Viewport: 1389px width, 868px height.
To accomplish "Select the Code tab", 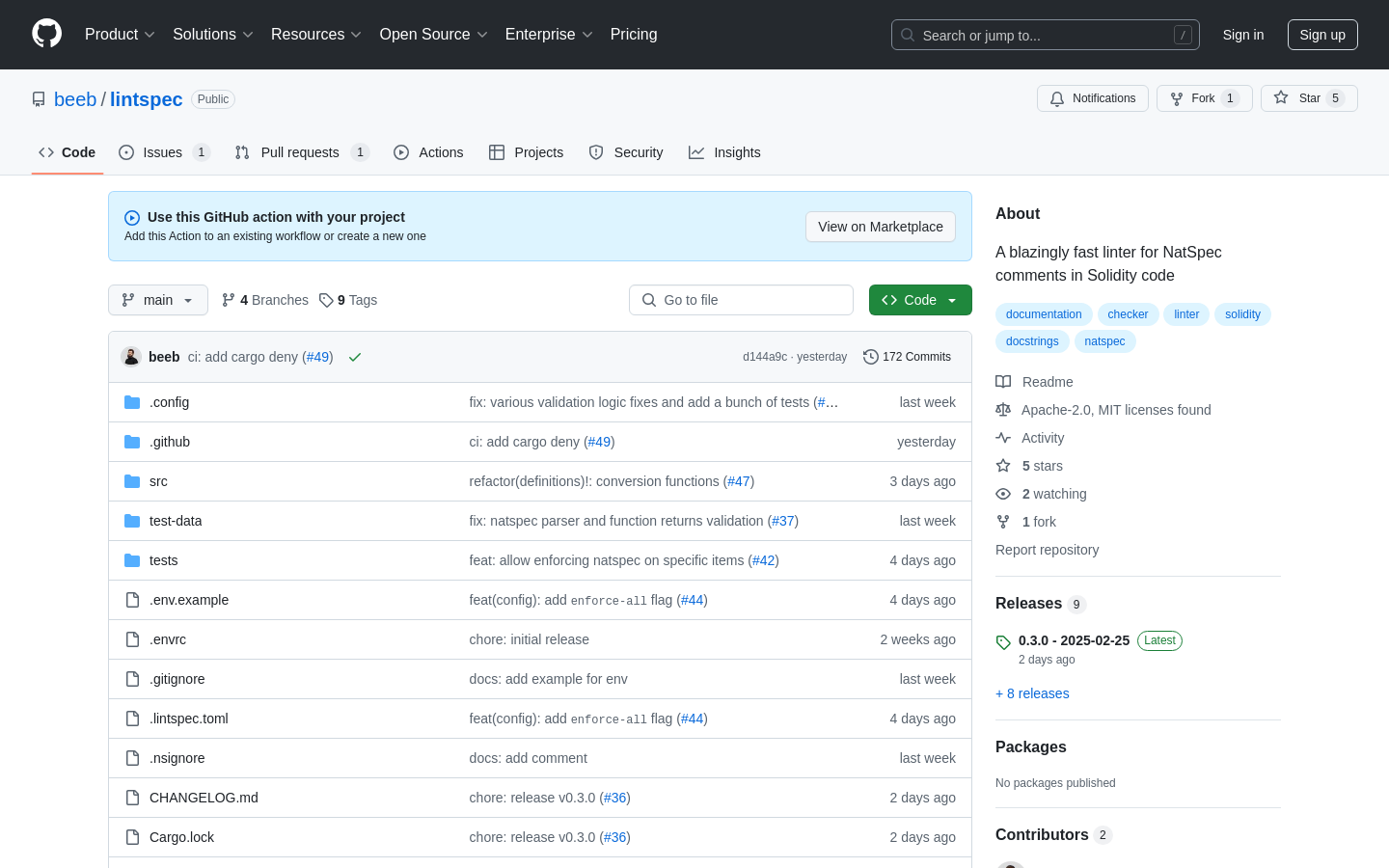I will [68, 152].
